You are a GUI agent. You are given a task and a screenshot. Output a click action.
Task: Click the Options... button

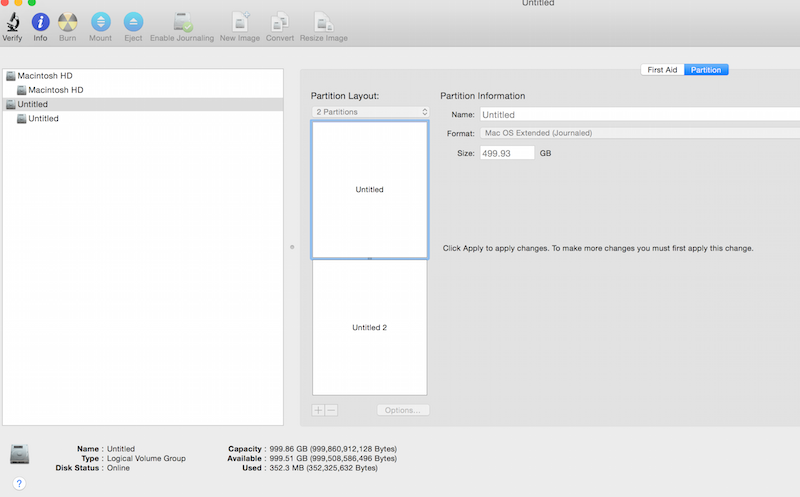coord(403,410)
